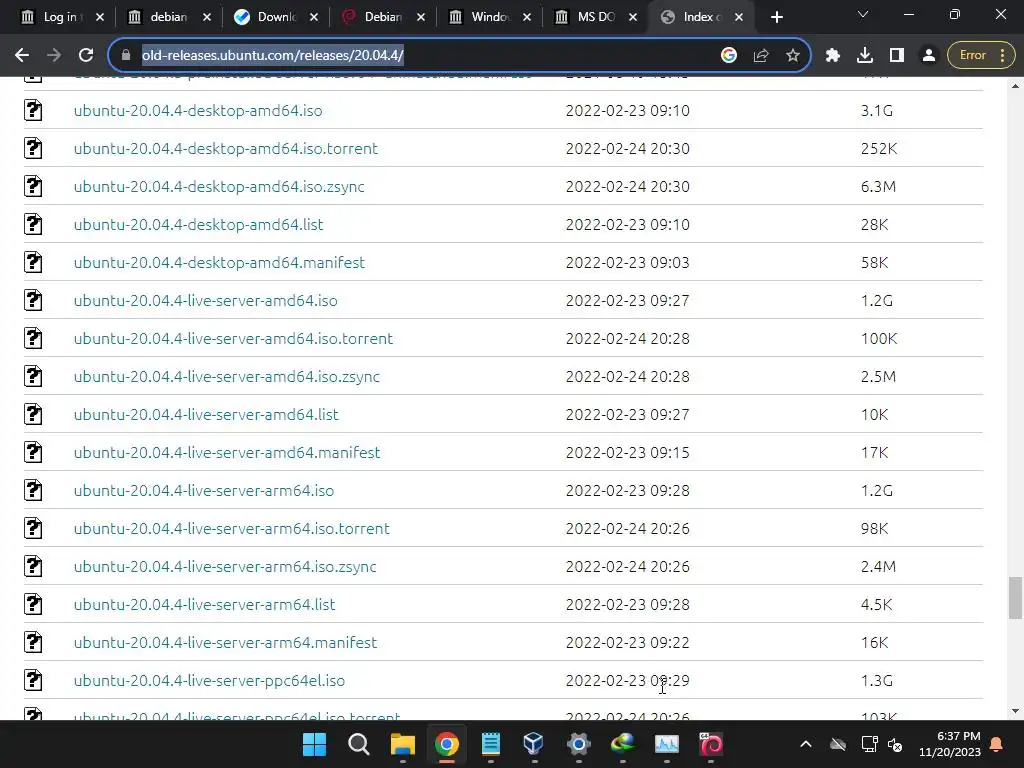Click file icon beside live-server-amd64.iso row
This screenshot has height=768, width=1024.
[x=33, y=300]
